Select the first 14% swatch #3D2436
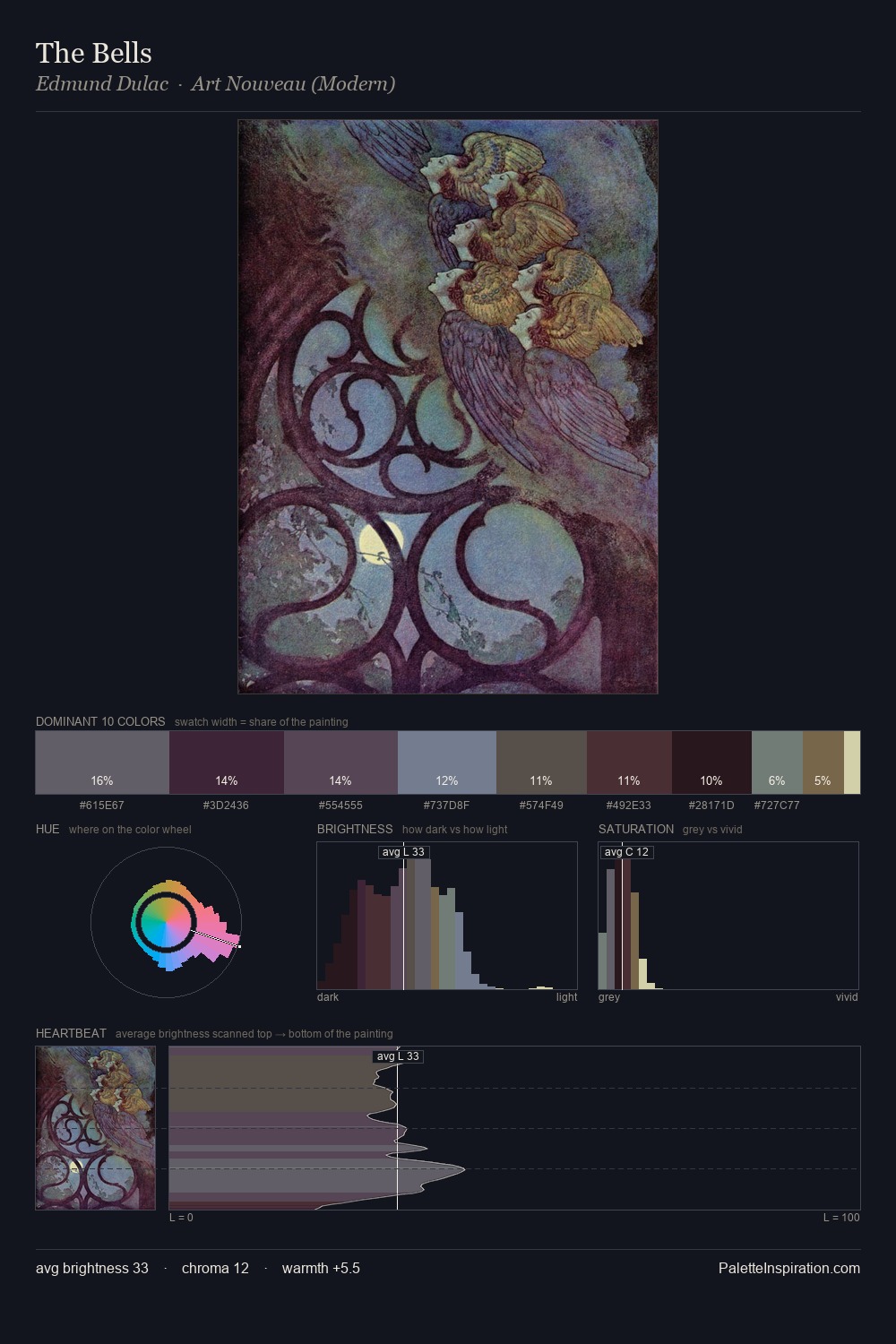This screenshot has width=896, height=1344. (227, 762)
